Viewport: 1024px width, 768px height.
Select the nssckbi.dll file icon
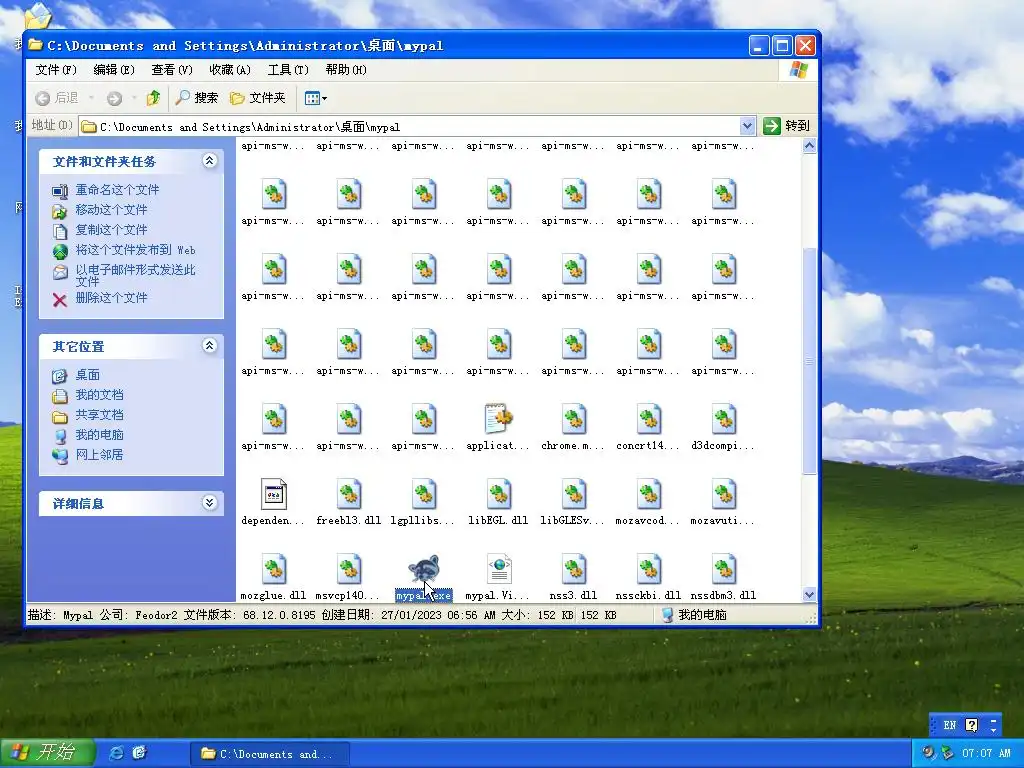coord(649,569)
